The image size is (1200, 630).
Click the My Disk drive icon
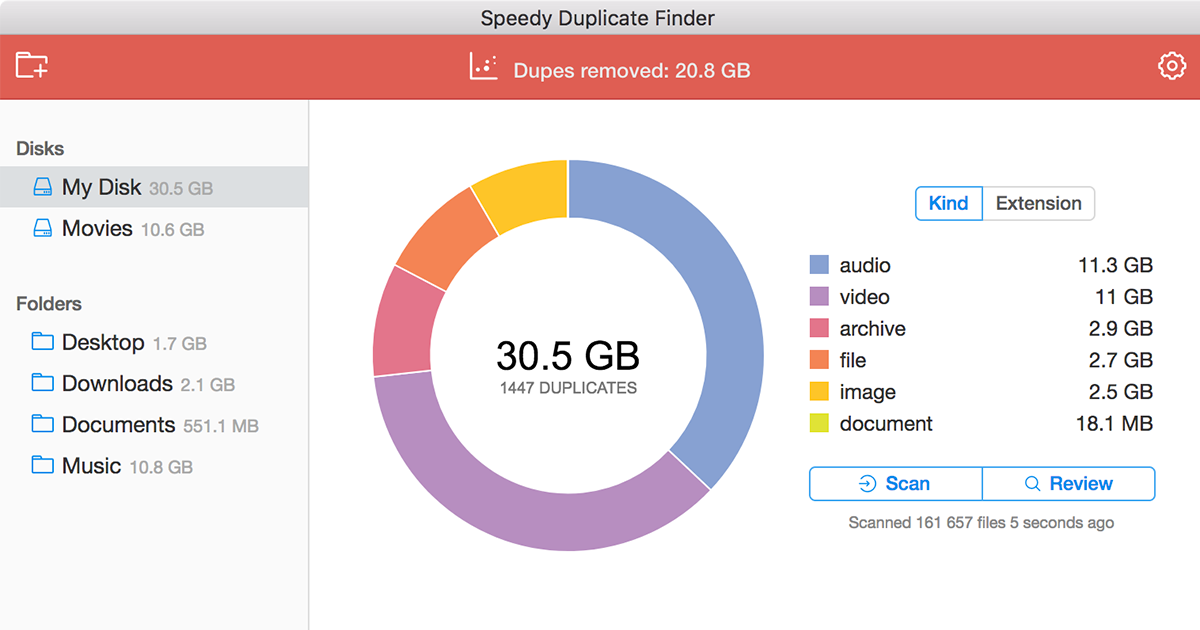(42, 187)
